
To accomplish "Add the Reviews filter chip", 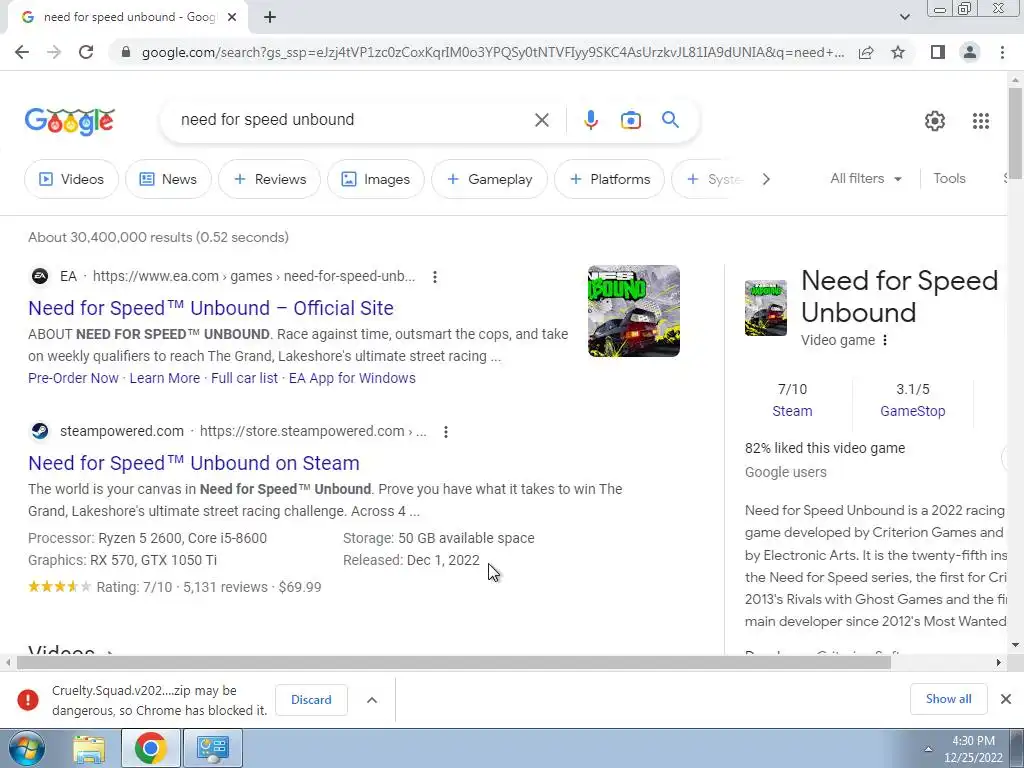I will point(269,179).
